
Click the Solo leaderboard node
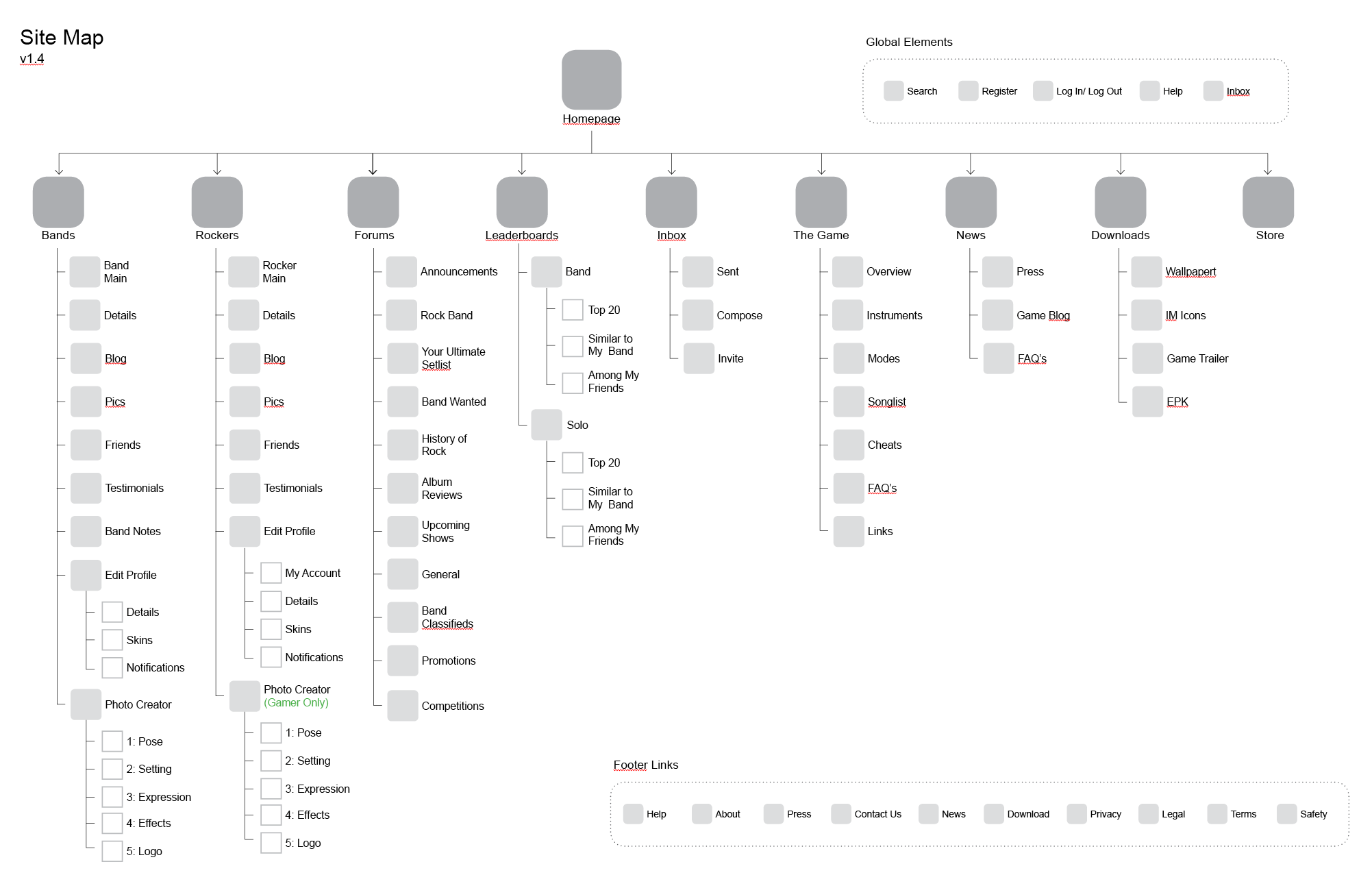click(547, 425)
